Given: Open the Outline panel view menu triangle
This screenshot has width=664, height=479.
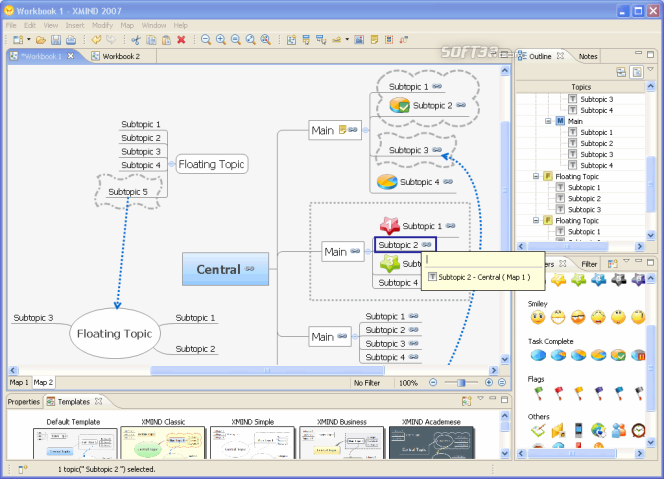Looking at the screenshot, I should pos(651,69).
